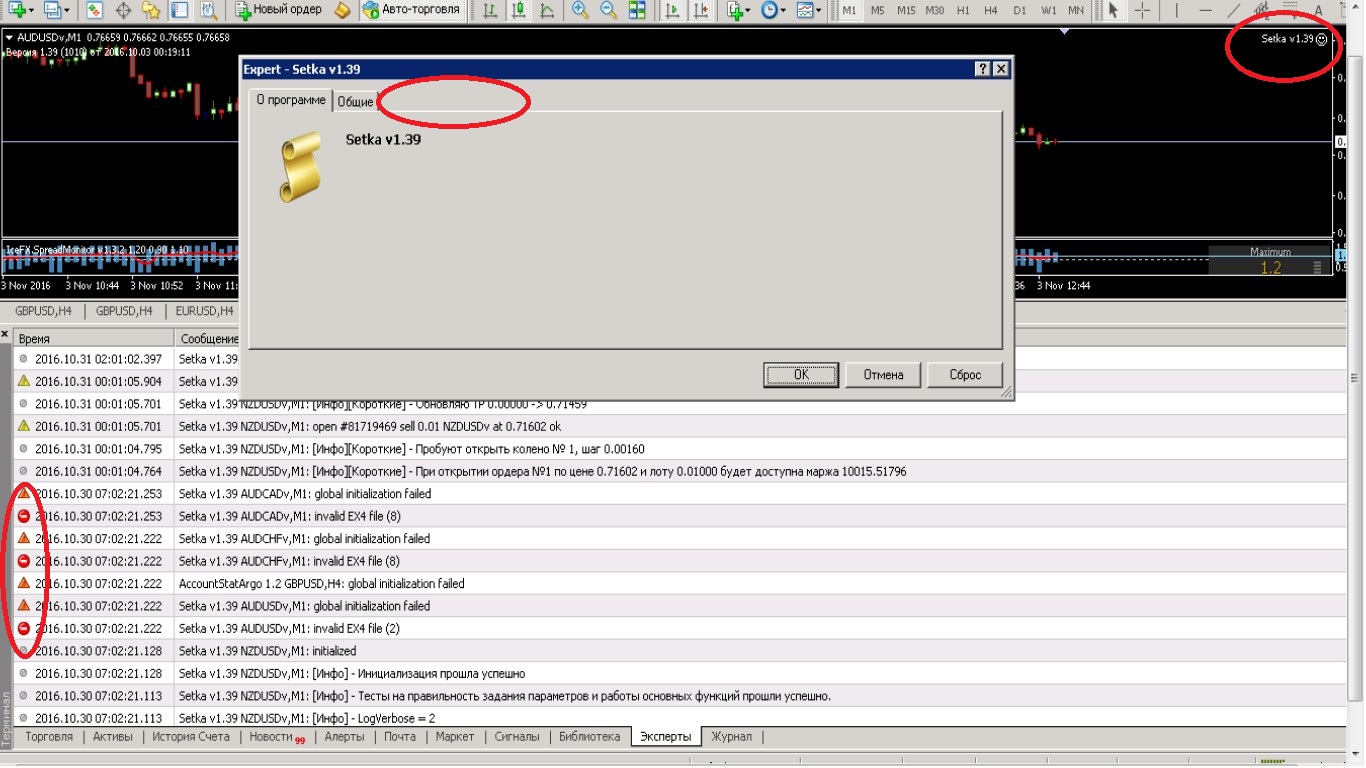The width and height of the screenshot is (1366, 768).
Task: Select the M30 timeframe
Action: coord(935,10)
